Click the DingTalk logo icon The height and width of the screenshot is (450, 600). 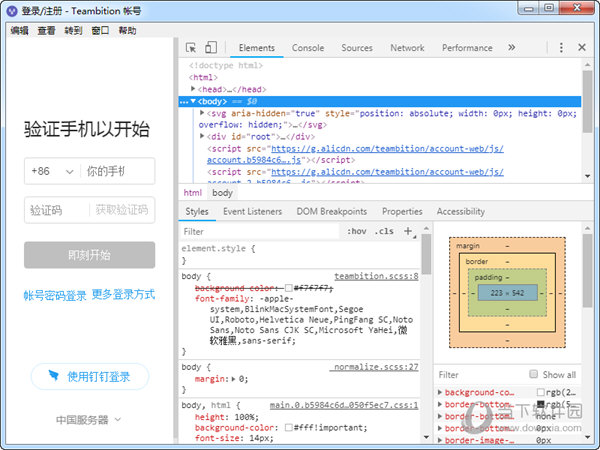pyautogui.click(x=54, y=376)
